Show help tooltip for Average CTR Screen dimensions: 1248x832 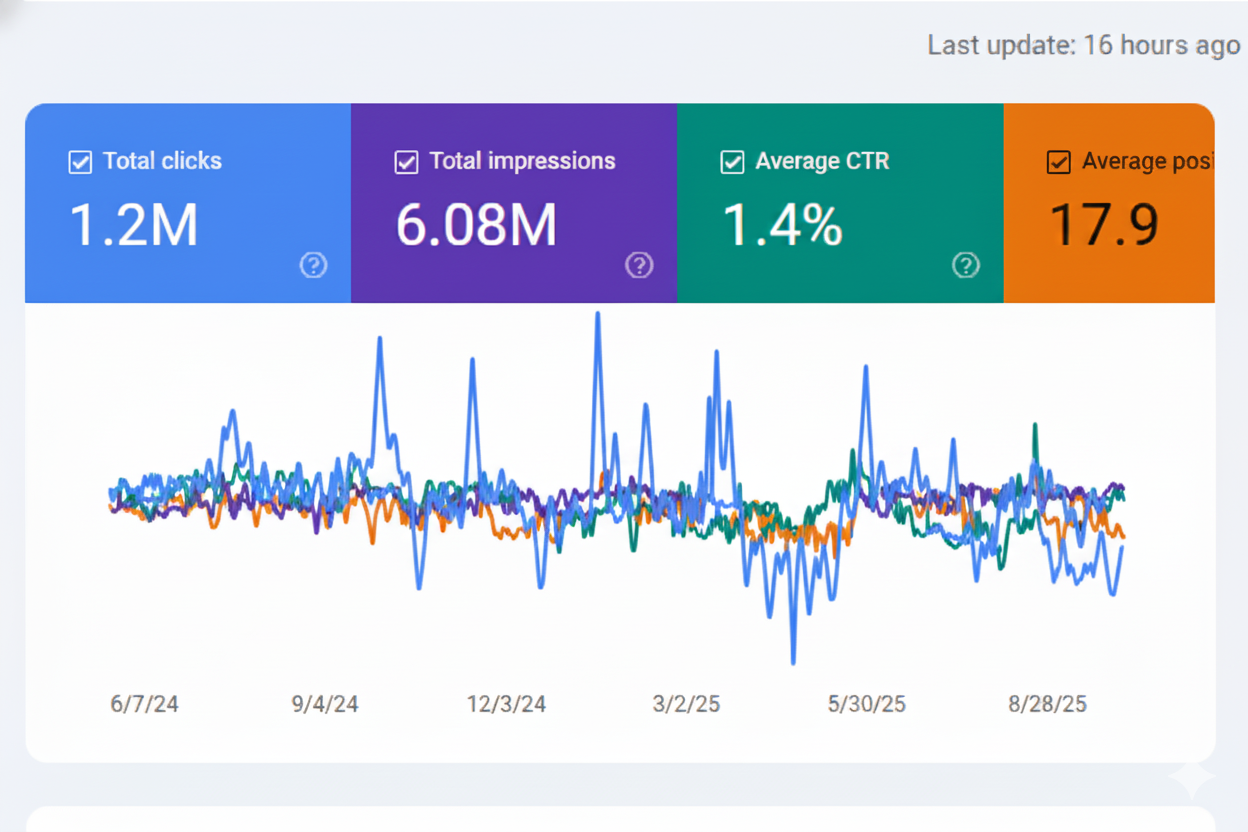(965, 265)
